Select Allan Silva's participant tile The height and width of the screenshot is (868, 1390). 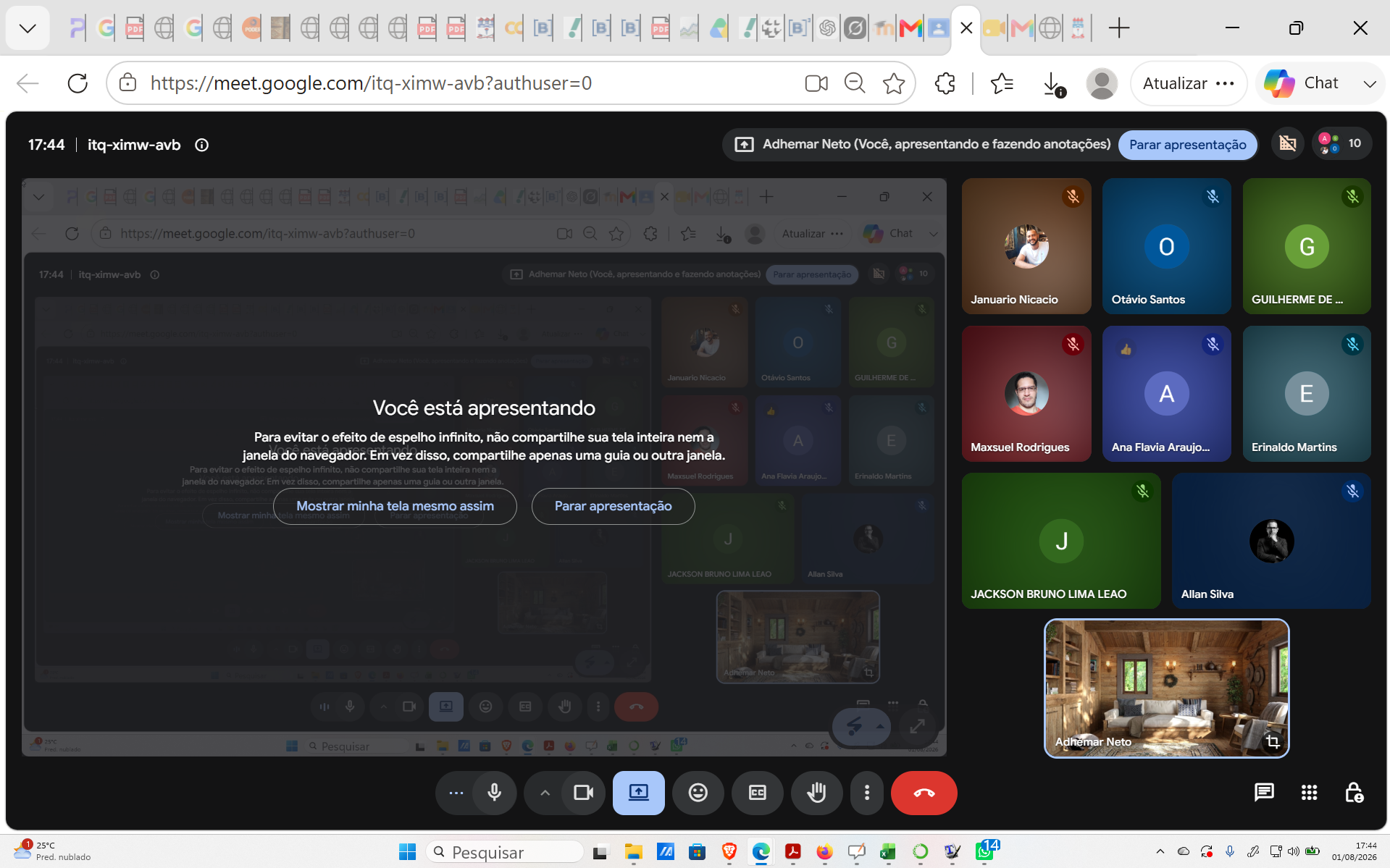pyautogui.click(x=1271, y=541)
